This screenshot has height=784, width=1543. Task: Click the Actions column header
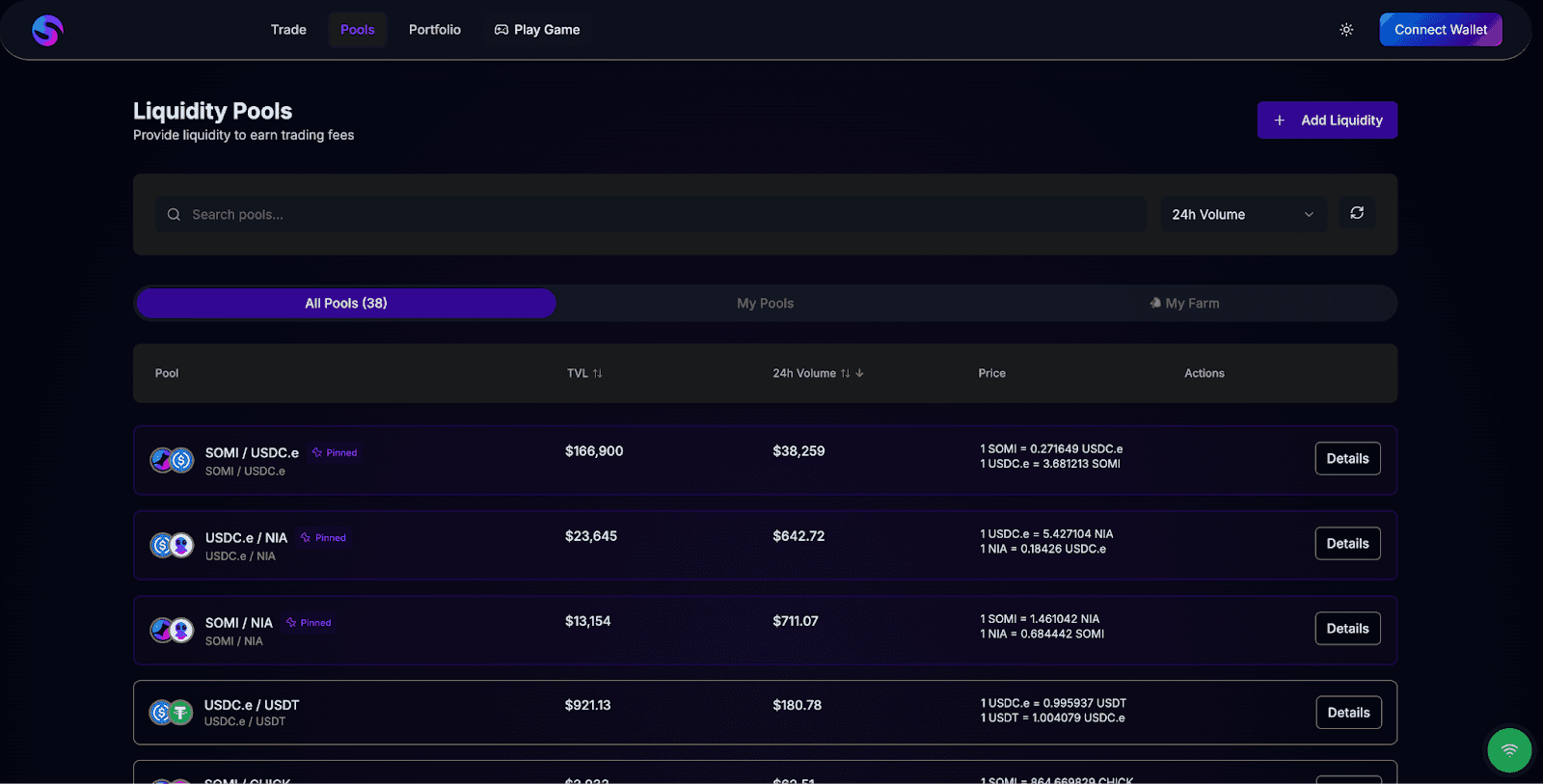[x=1205, y=373]
